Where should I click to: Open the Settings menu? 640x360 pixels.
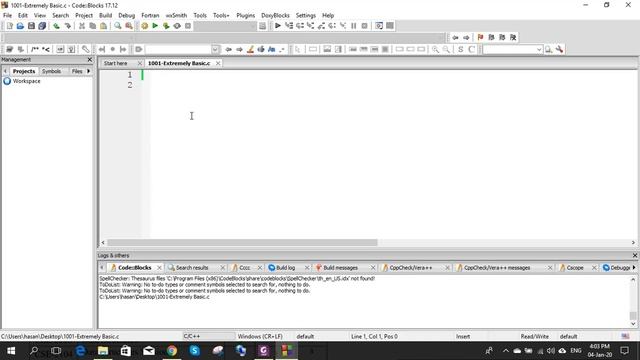(x=306, y=15)
